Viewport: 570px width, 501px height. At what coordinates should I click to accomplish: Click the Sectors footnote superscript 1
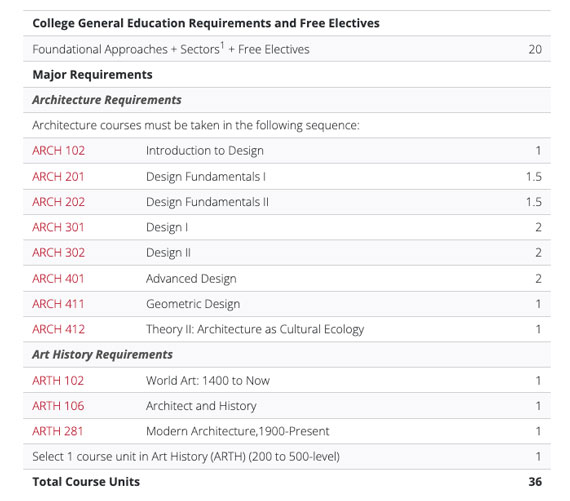click(222, 45)
